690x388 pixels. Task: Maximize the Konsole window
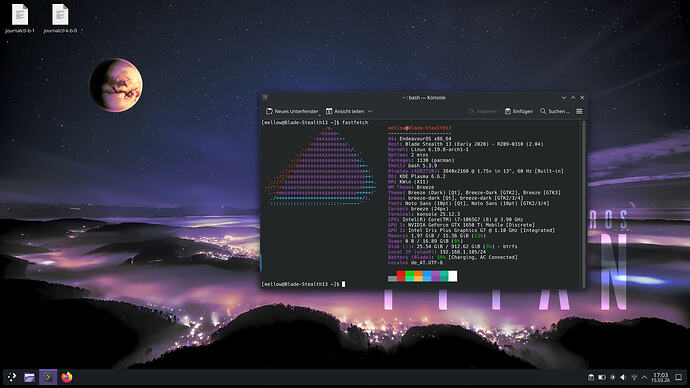pos(573,98)
